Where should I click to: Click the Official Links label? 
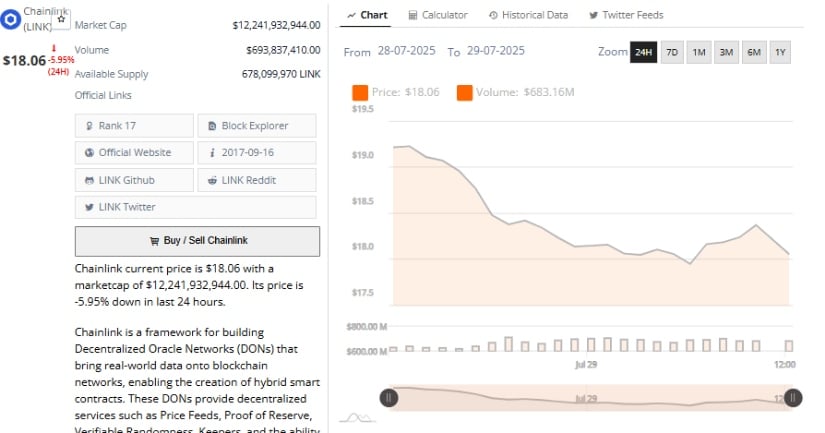pos(103,95)
